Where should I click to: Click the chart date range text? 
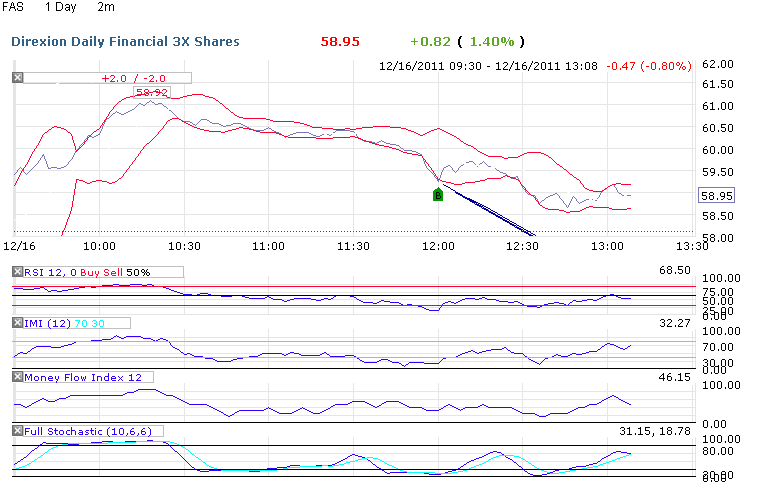coord(488,66)
